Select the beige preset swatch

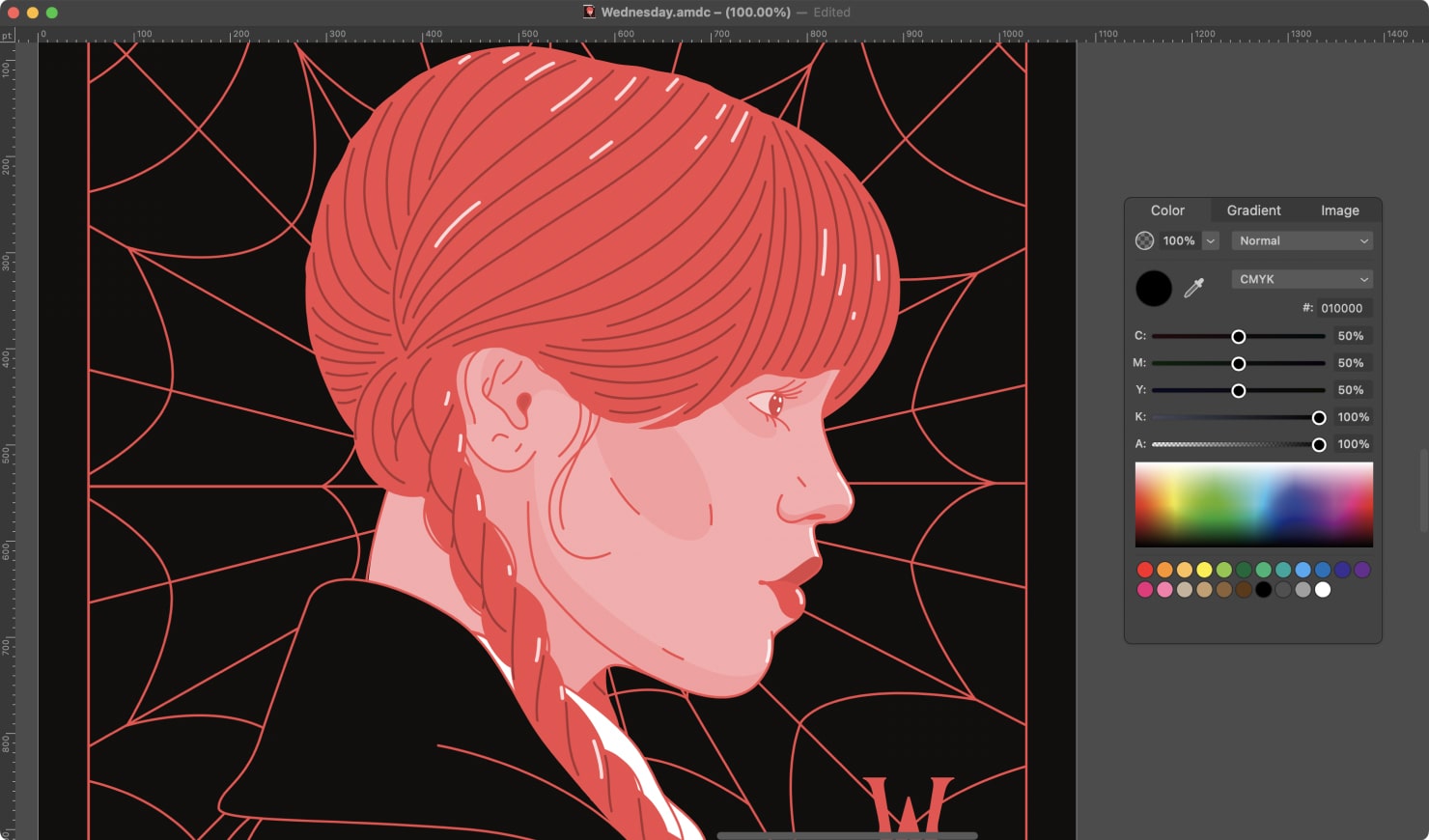[x=1185, y=589]
